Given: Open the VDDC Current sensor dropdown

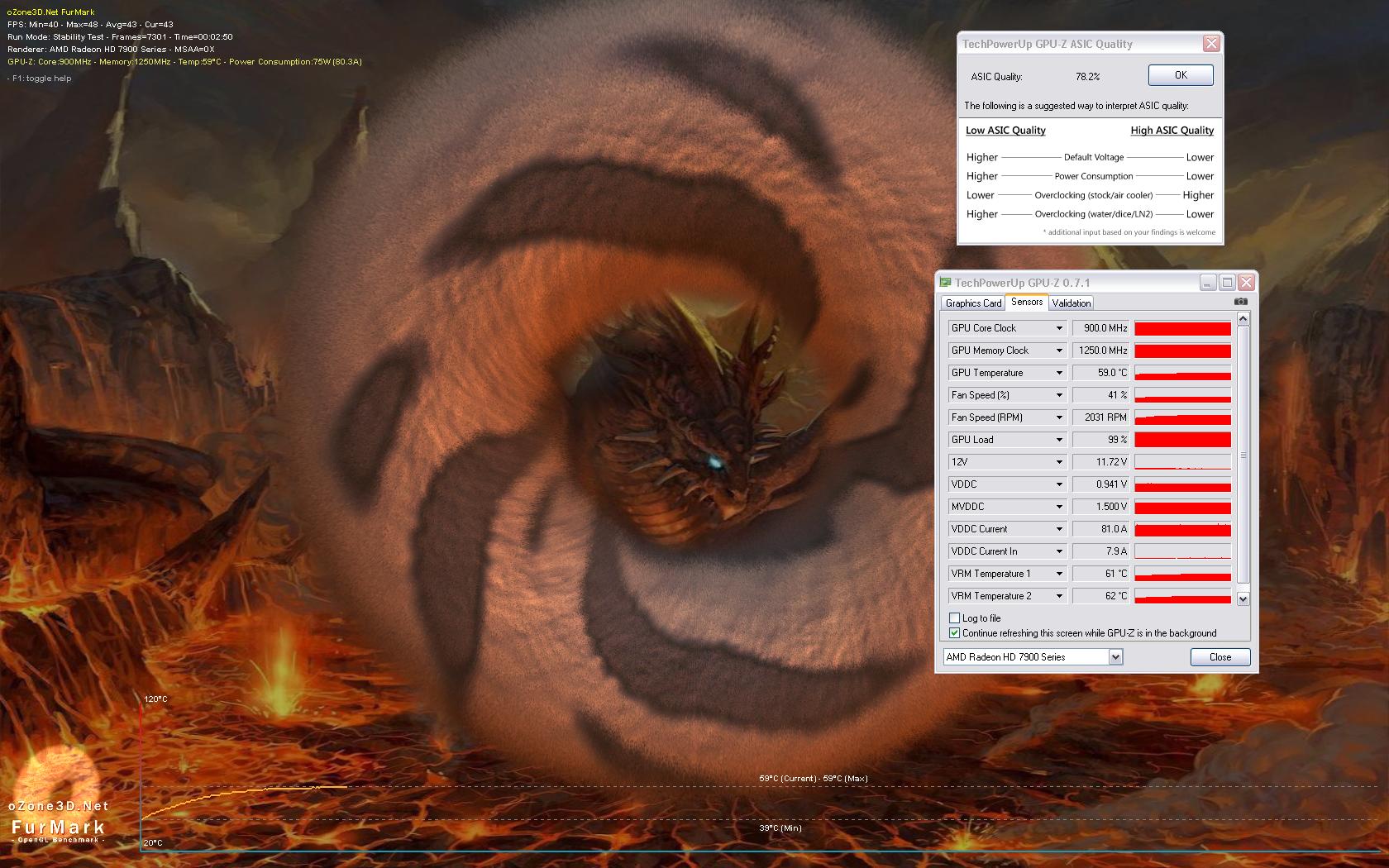Looking at the screenshot, I should (x=1059, y=529).
